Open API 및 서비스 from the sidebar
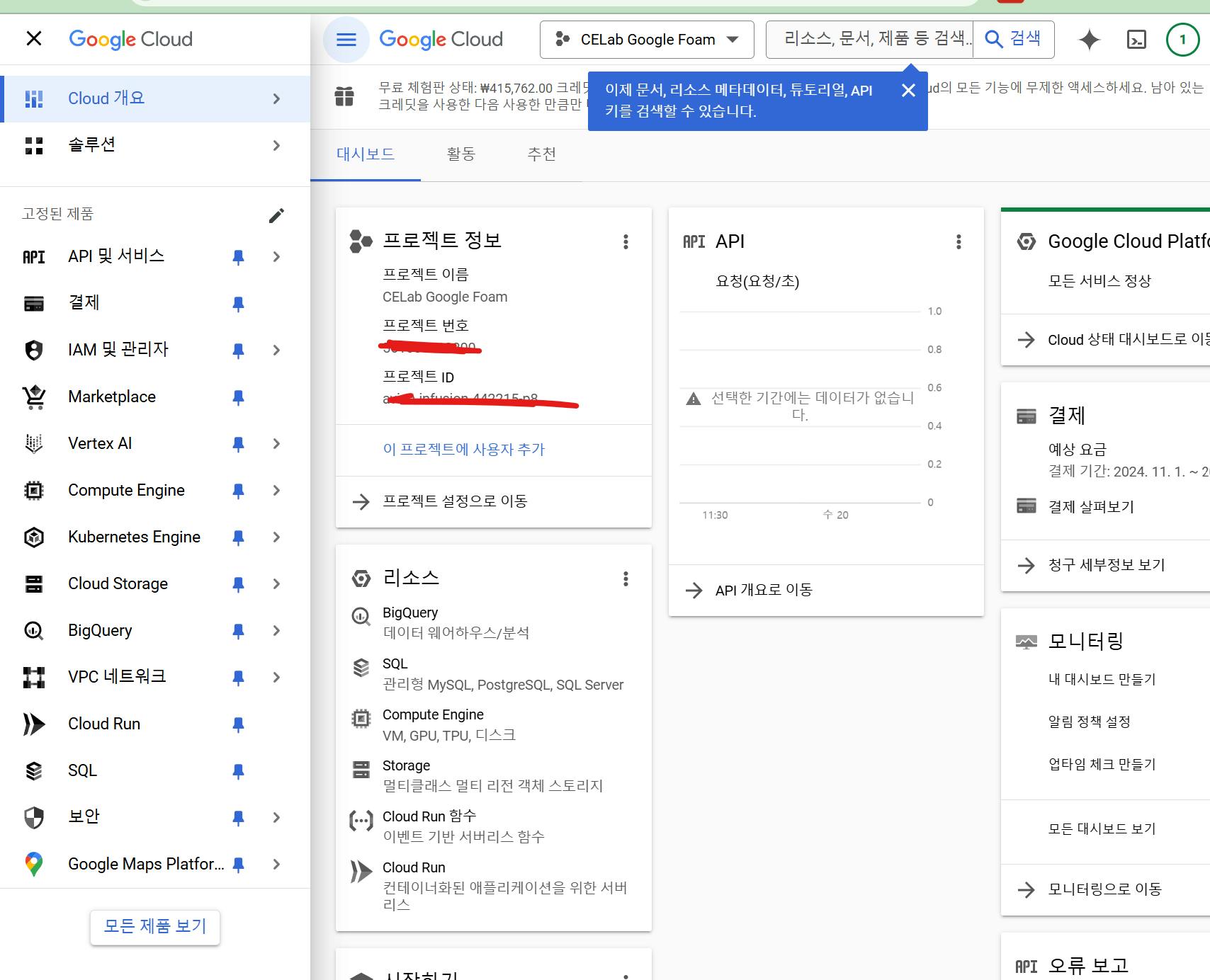This screenshot has width=1210, height=980. (x=116, y=256)
